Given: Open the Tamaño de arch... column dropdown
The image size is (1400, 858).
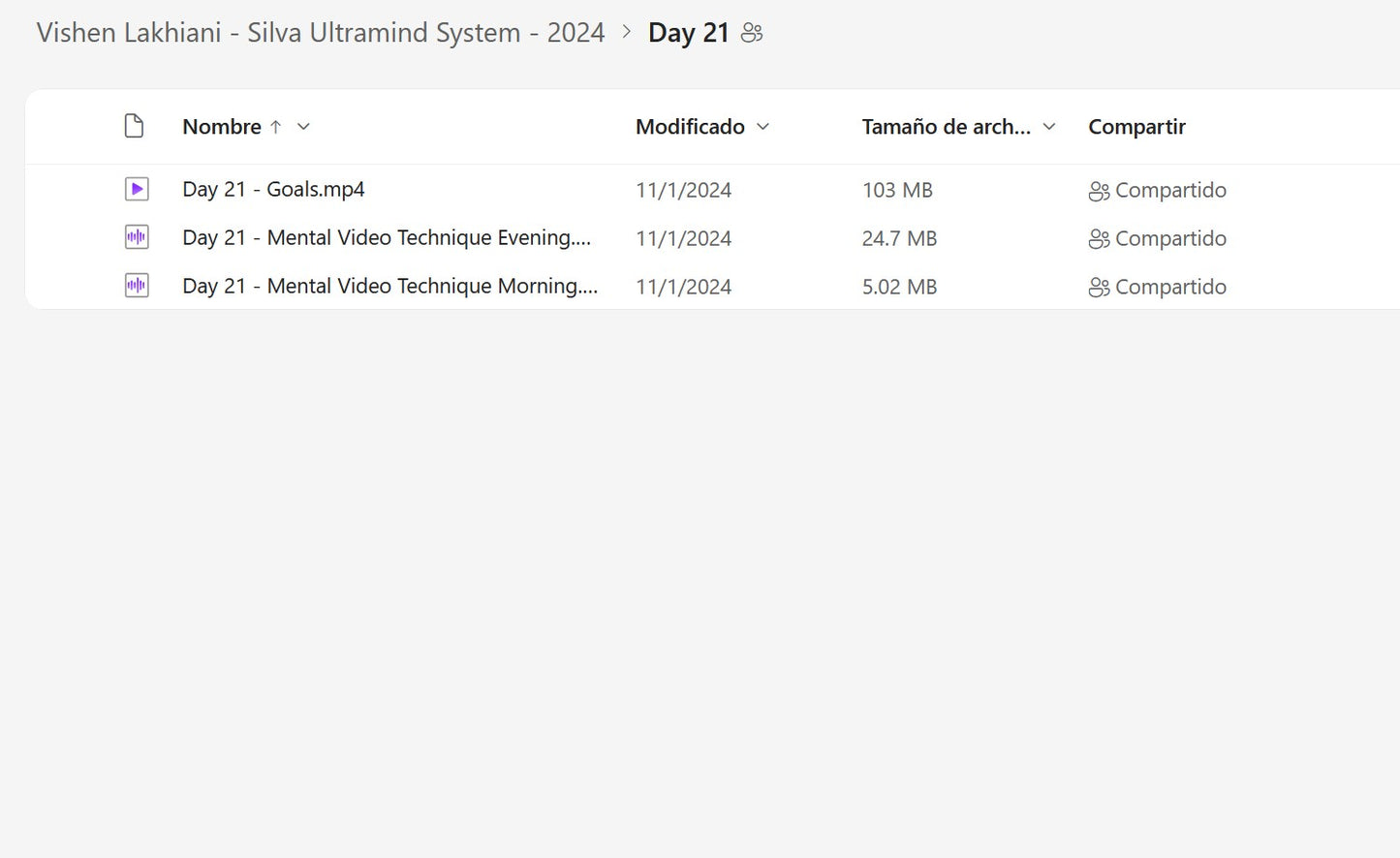Looking at the screenshot, I should (x=1048, y=127).
